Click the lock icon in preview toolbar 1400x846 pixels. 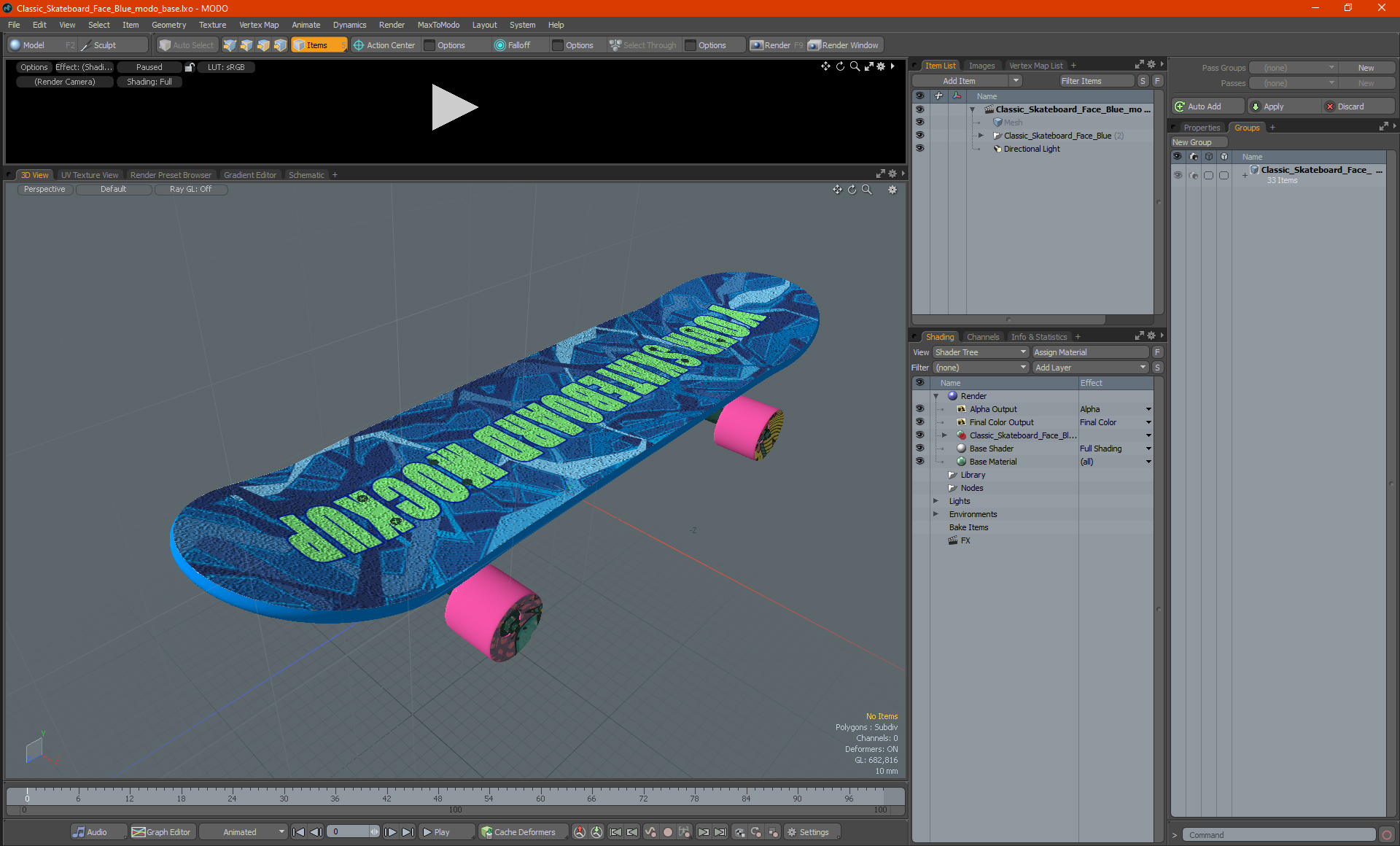click(190, 67)
